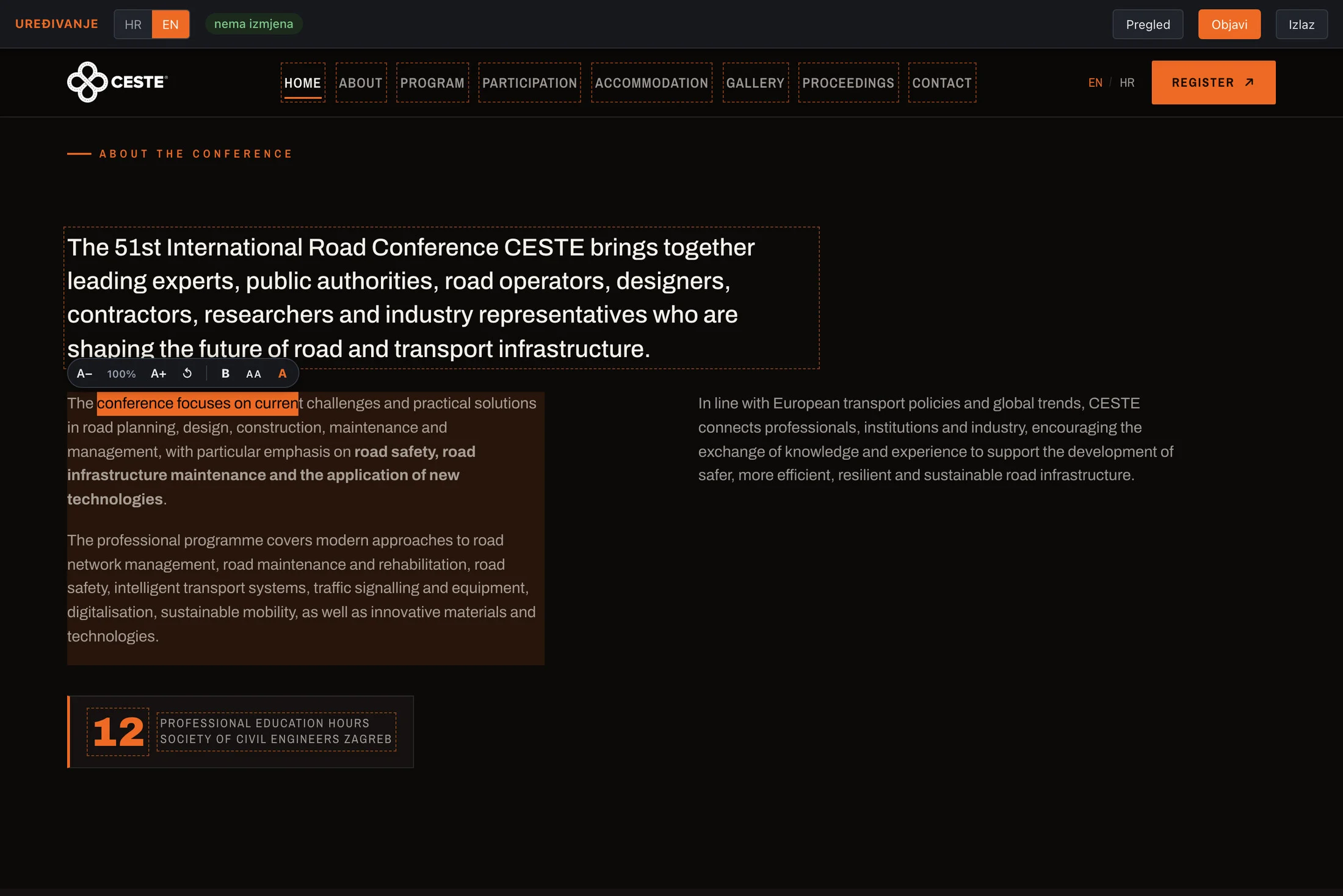Click the "nema izmjena" status badge

click(253, 24)
